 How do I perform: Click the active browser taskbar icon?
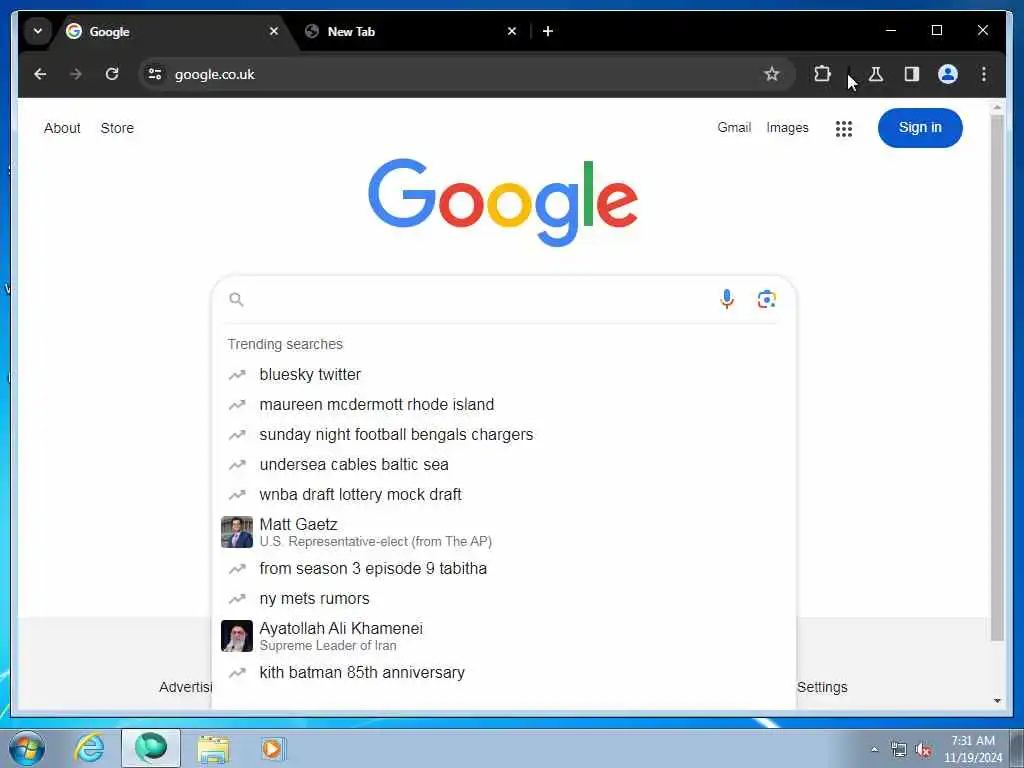(x=151, y=748)
